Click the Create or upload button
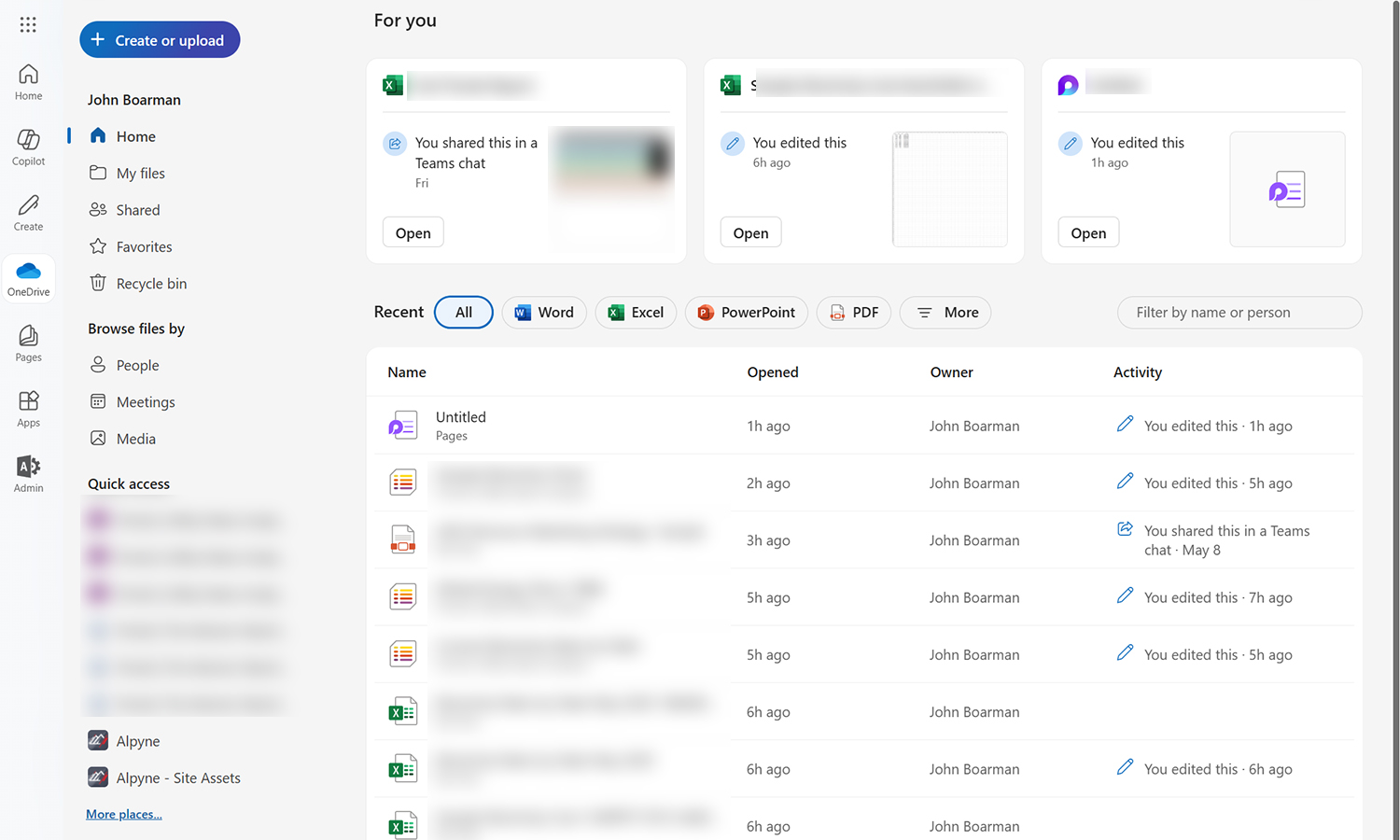 click(159, 39)
